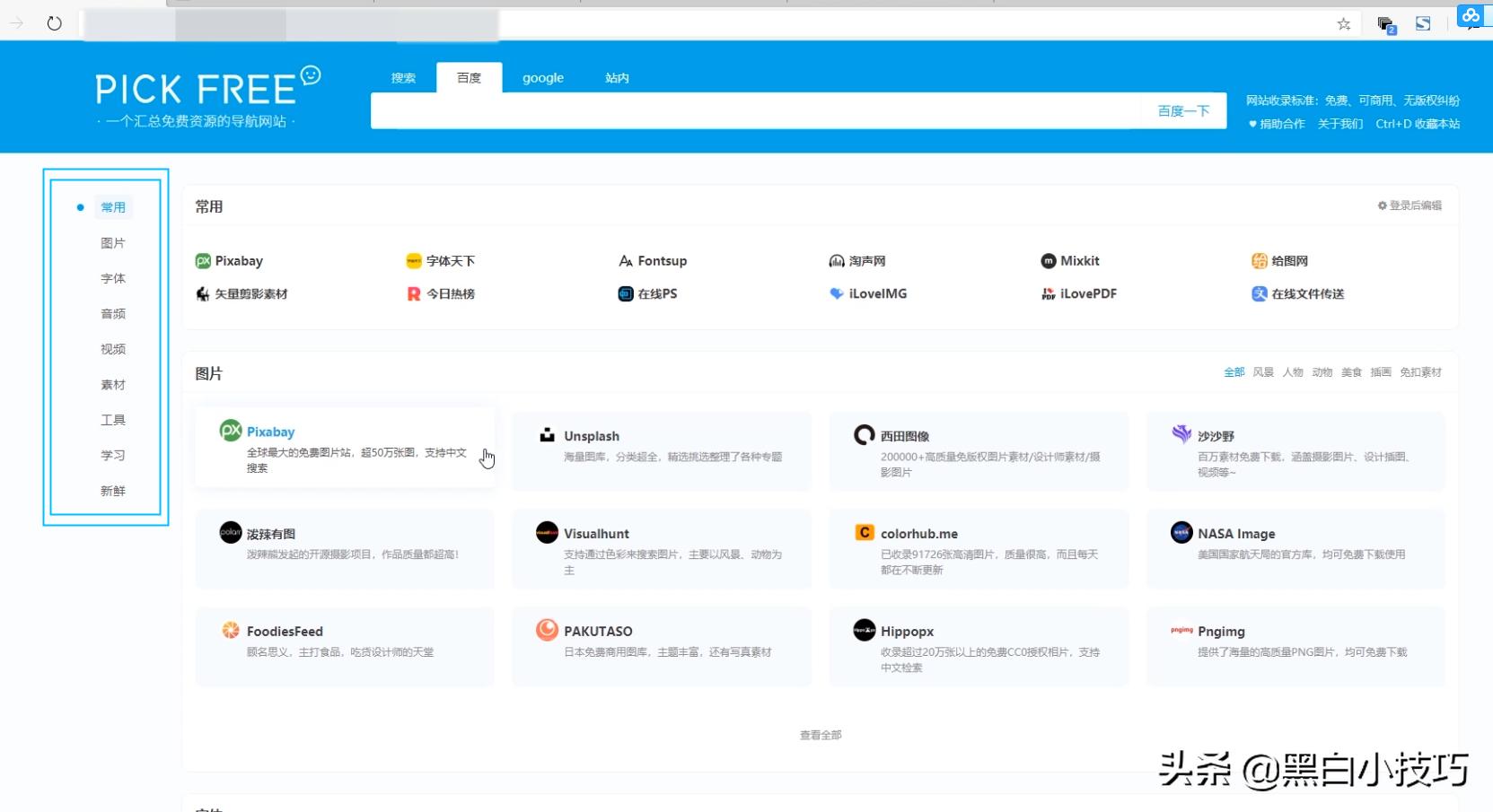Click the PAKUTASO logo icon

point(548,631)
